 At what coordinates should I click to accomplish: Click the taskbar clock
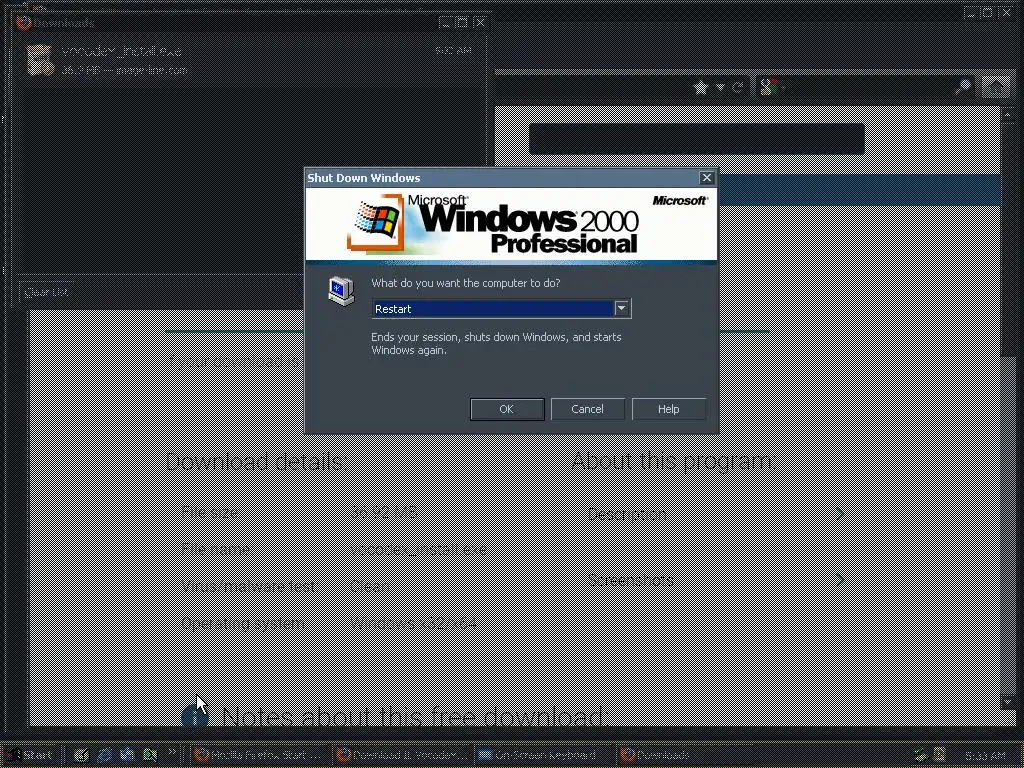coord(985,756)
